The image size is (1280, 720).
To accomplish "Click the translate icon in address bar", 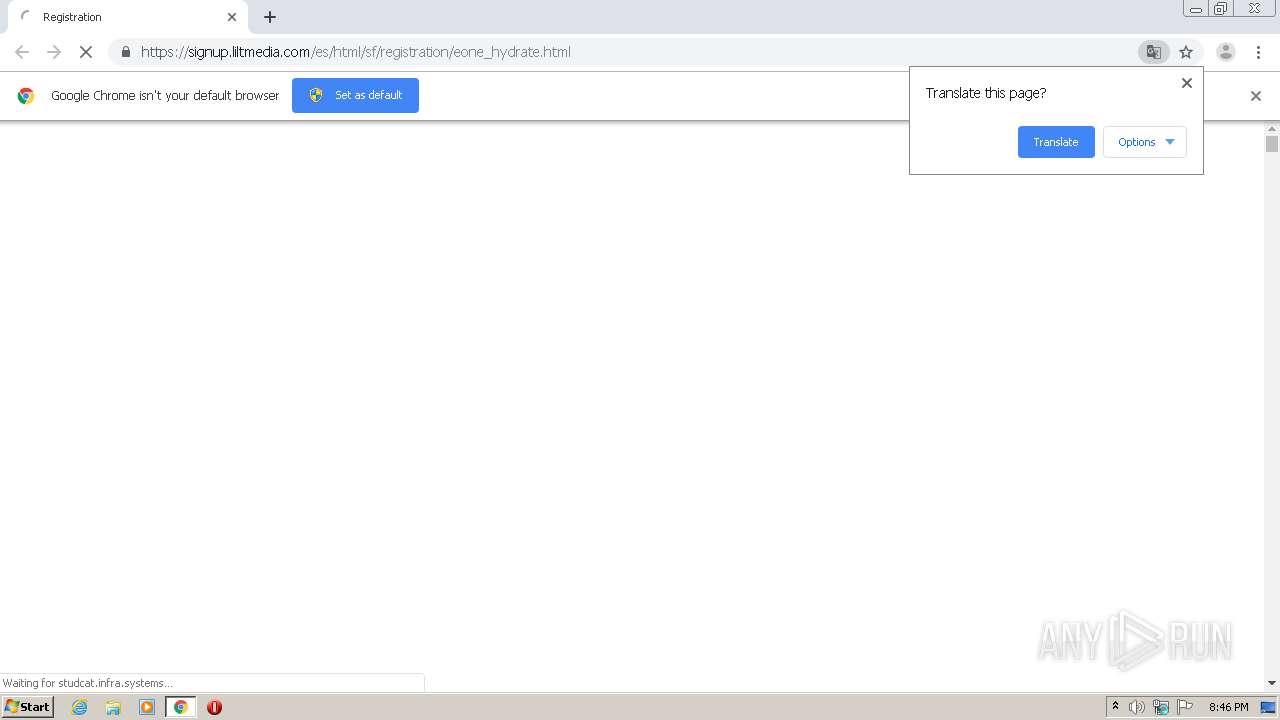I will 1153,52.
